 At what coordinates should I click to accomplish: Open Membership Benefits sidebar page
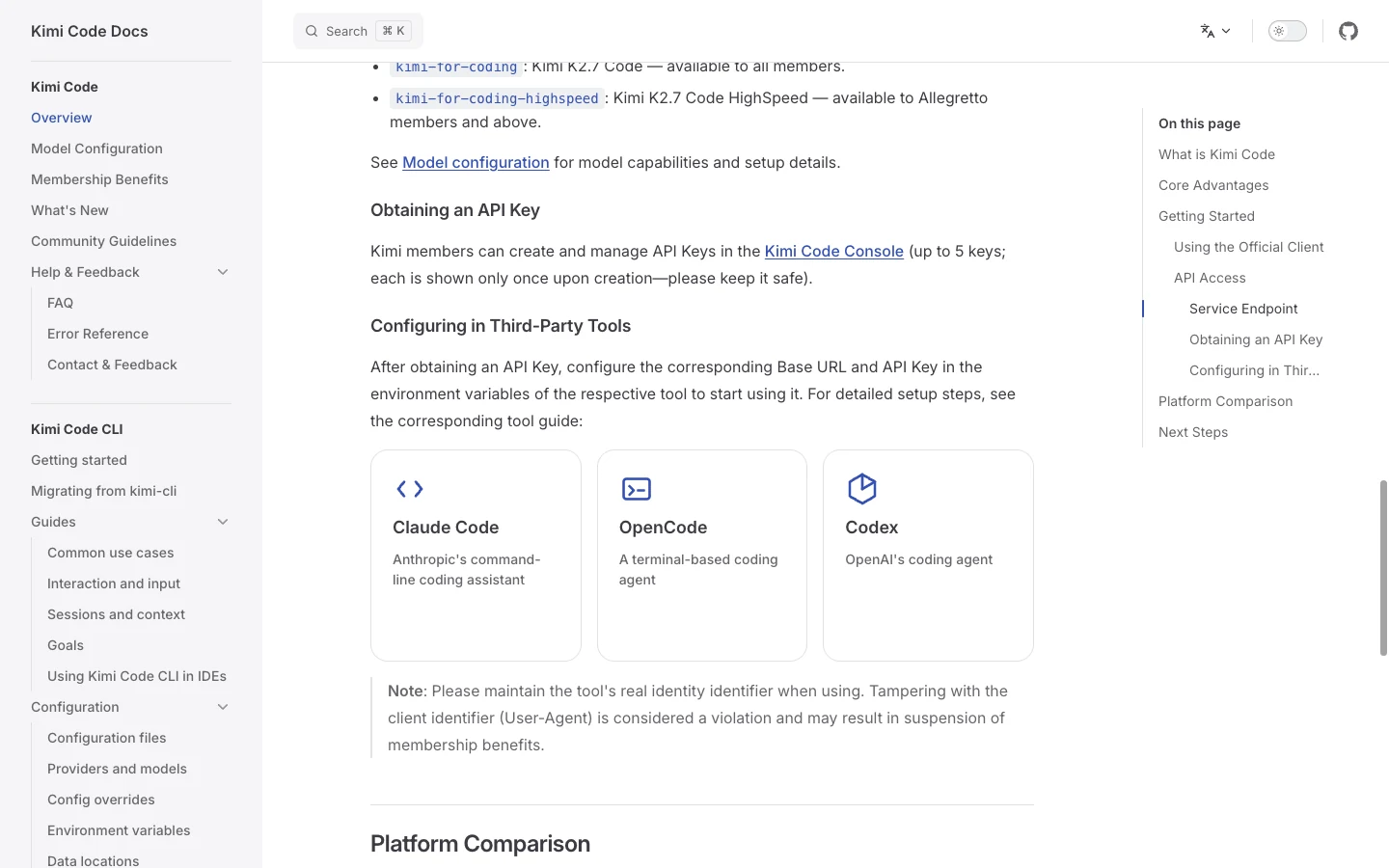[99, 179]
